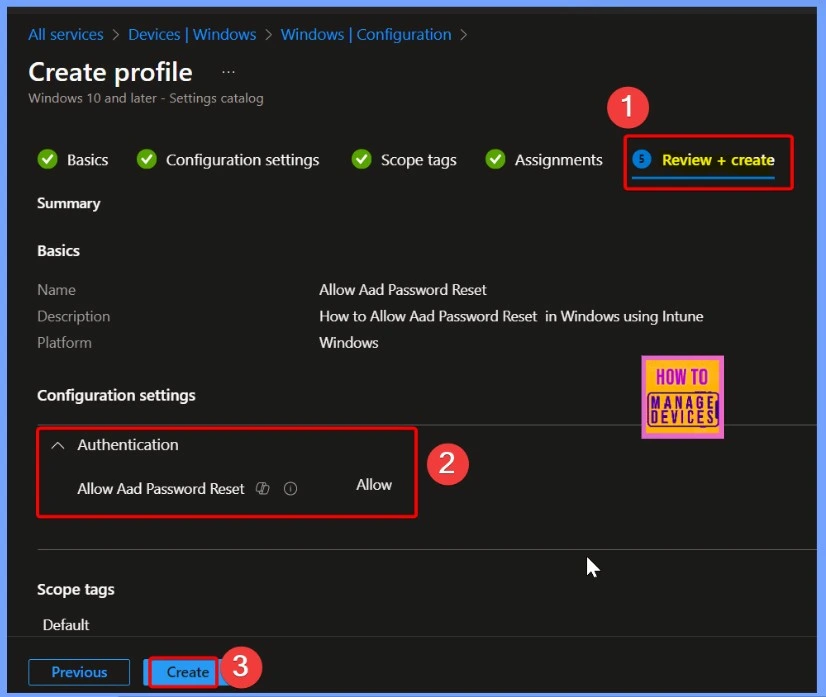
Task: Collapse the Authentication section chevron
Action: pos(57,446)
